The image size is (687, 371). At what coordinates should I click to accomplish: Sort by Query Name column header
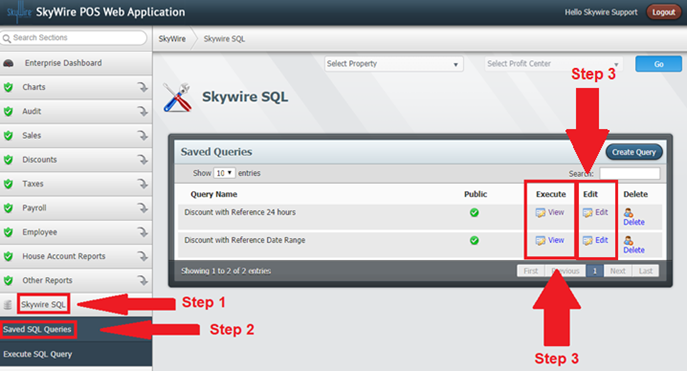coord(214,194)
